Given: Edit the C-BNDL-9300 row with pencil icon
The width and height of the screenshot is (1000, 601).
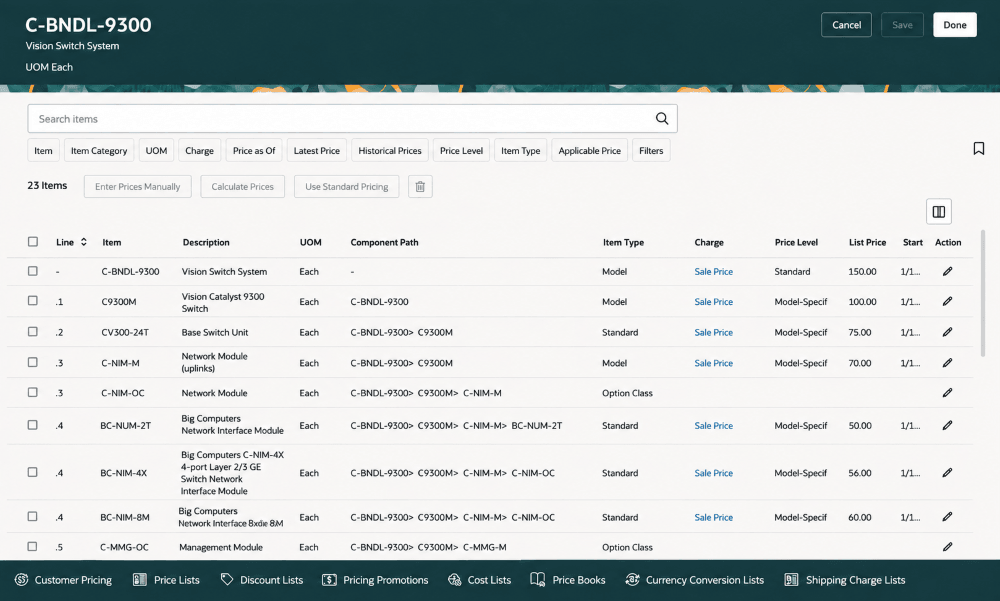Looking at the screenshot, I should click(948, 272).
